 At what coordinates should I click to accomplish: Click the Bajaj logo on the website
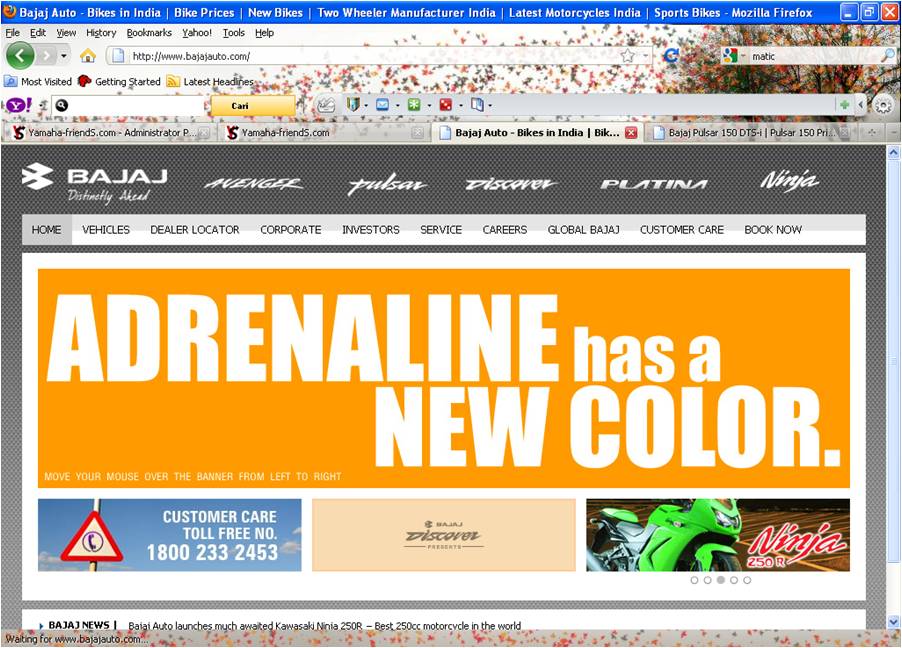[95, 182]
